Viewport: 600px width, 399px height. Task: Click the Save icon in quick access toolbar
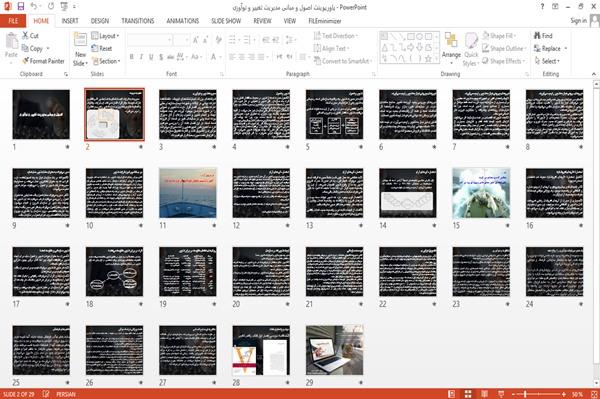coord(21,6)
